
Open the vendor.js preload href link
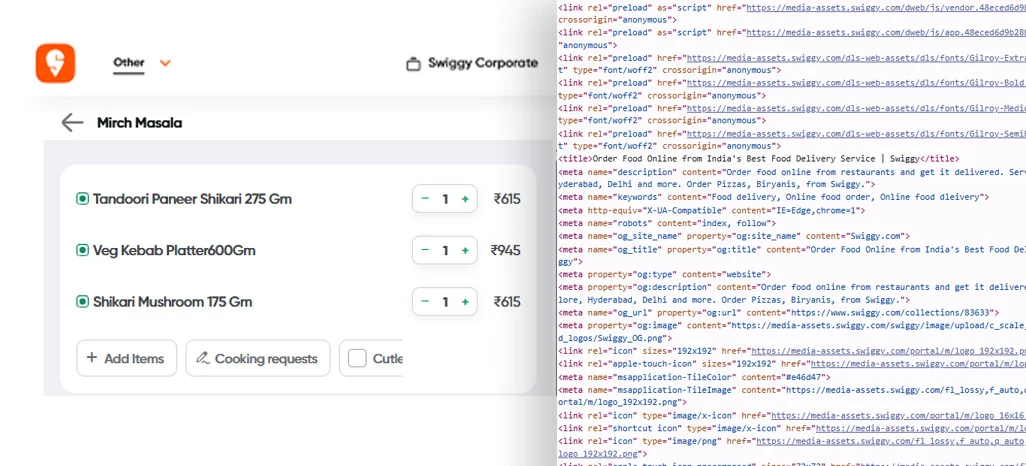pyautogui.click(x=886, y=9)
